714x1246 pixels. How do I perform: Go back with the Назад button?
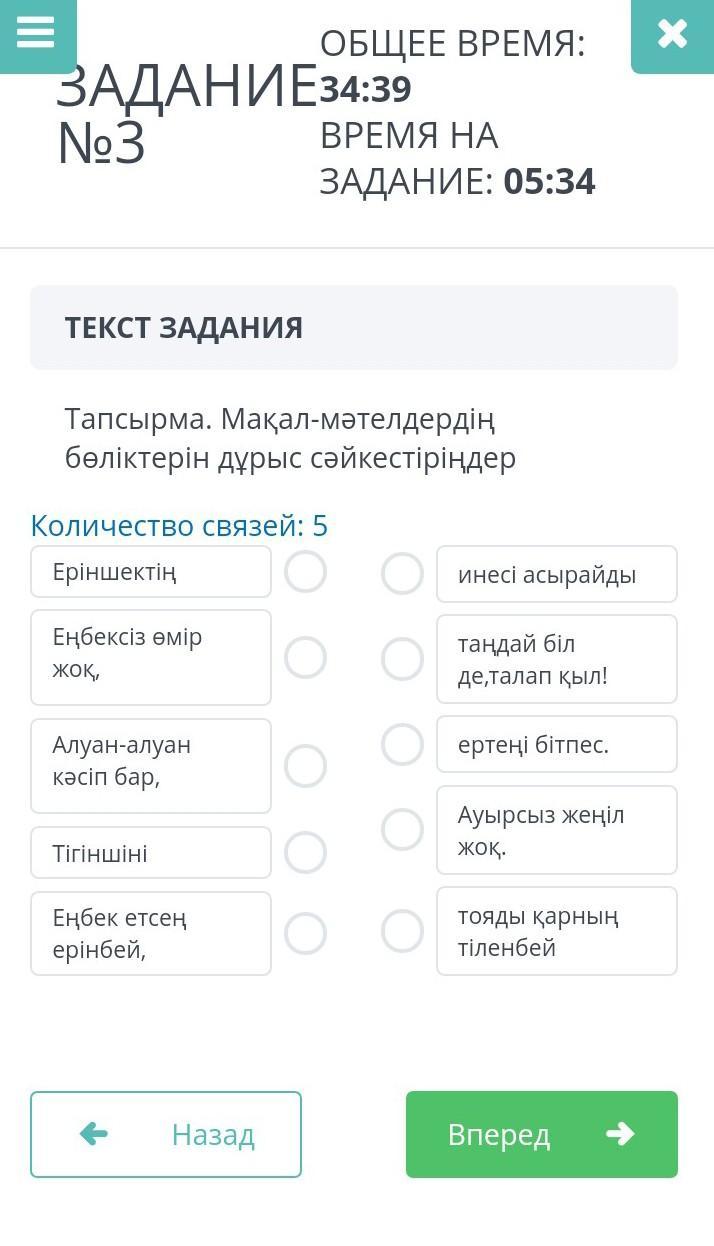click(x=166, y=1134)
